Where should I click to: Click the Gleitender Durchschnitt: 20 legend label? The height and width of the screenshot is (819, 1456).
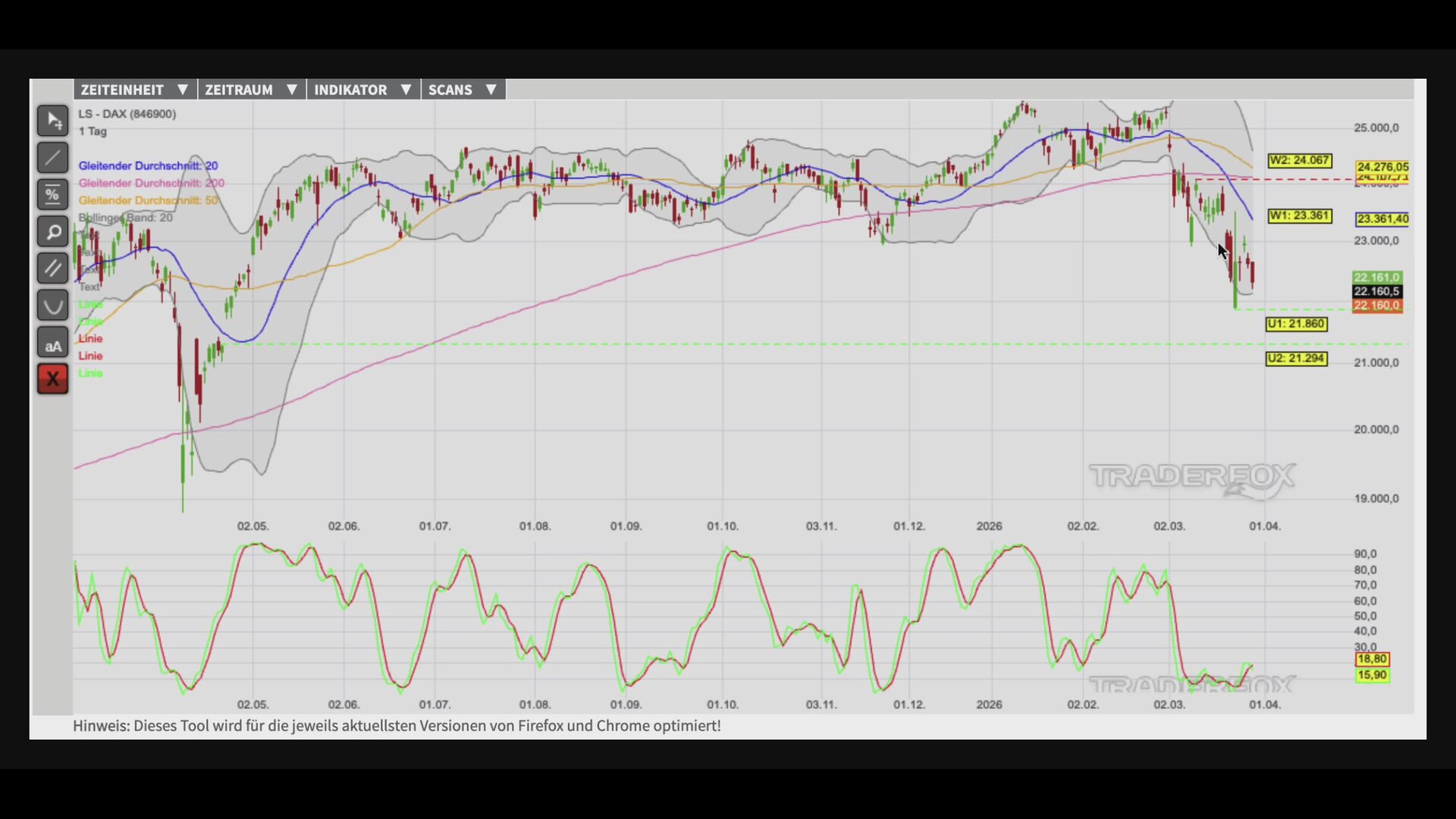[x=148, y=165]
